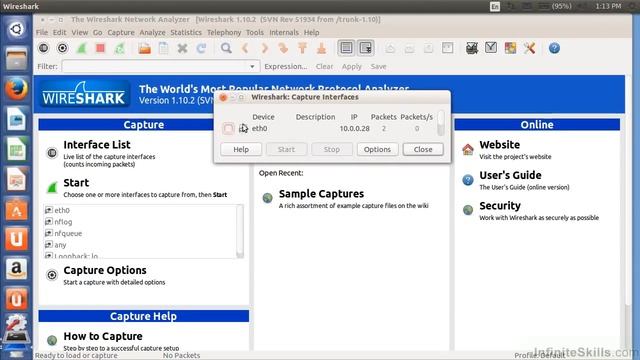This screenshot has width=640, height=360.
Task: Click the save capture file toolbar icon
Action: coord(164,48)
